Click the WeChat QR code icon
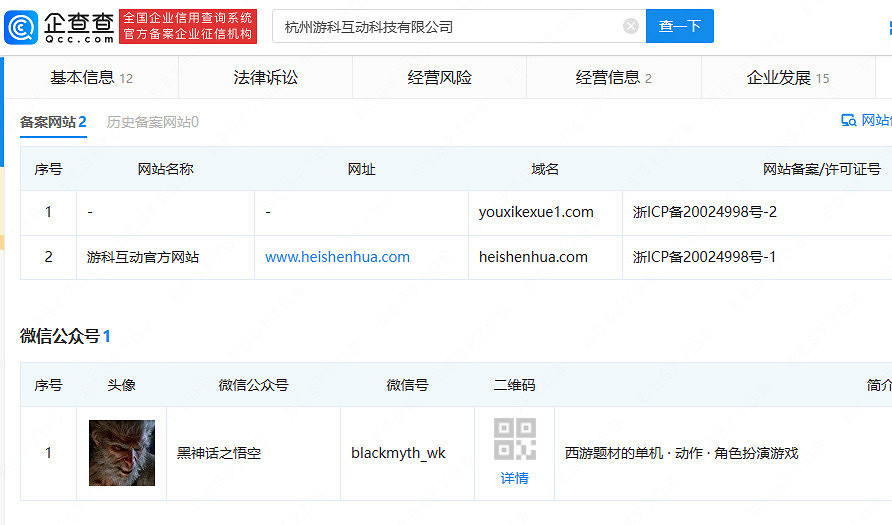892x525 pixels. point(514,439)
